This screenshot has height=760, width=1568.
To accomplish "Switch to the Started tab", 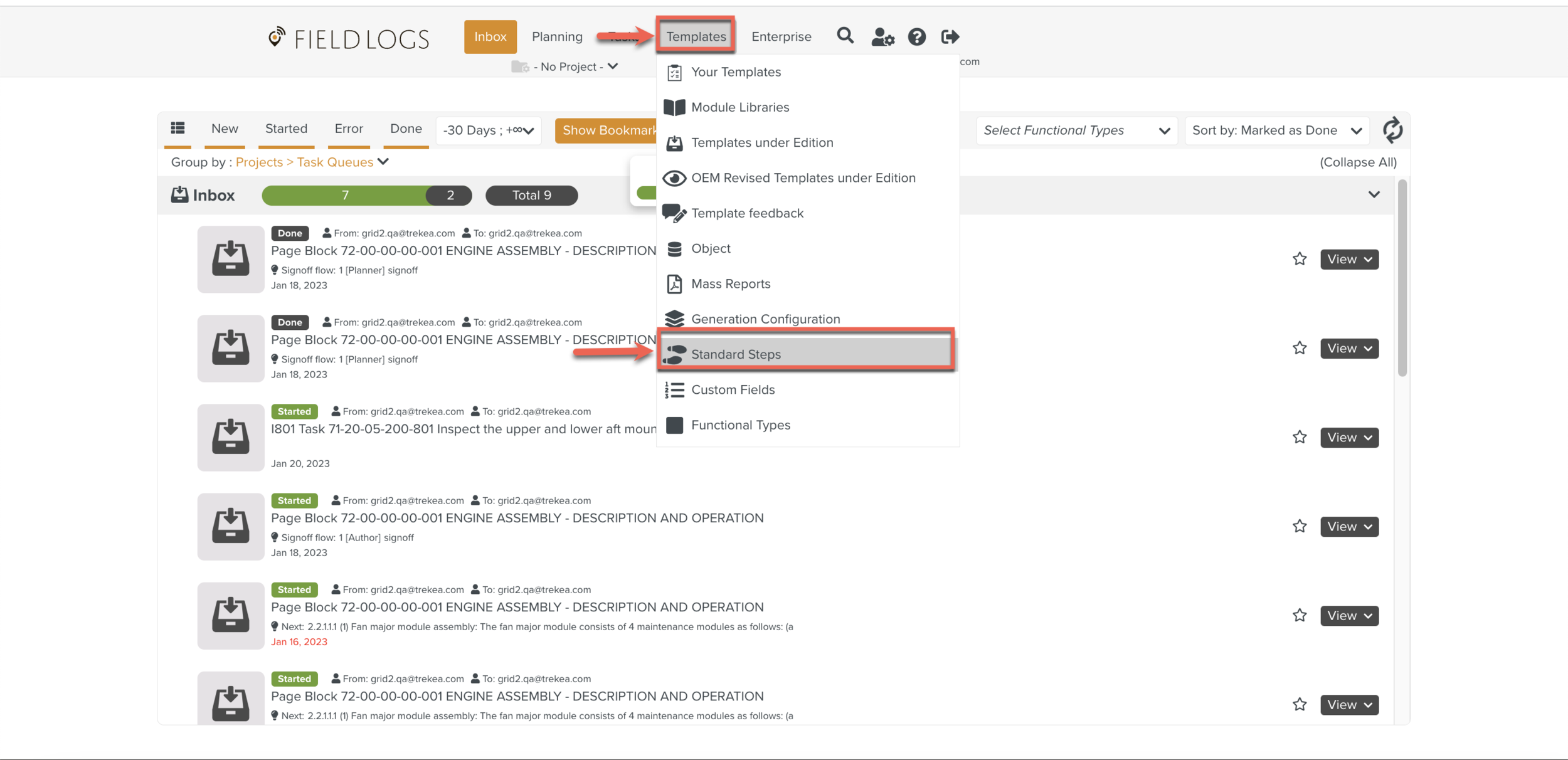I will pyautogui.click(x=286, y=129).
